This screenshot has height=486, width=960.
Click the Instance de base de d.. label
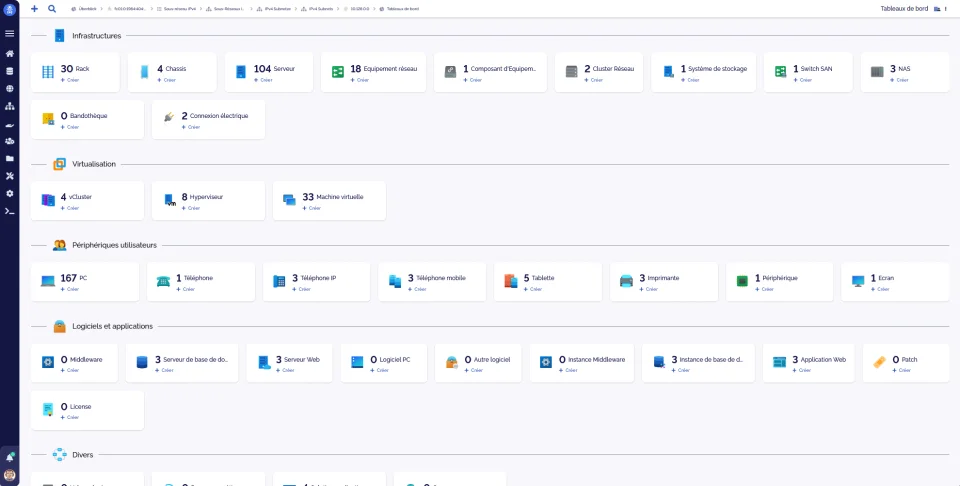point(711,360)
